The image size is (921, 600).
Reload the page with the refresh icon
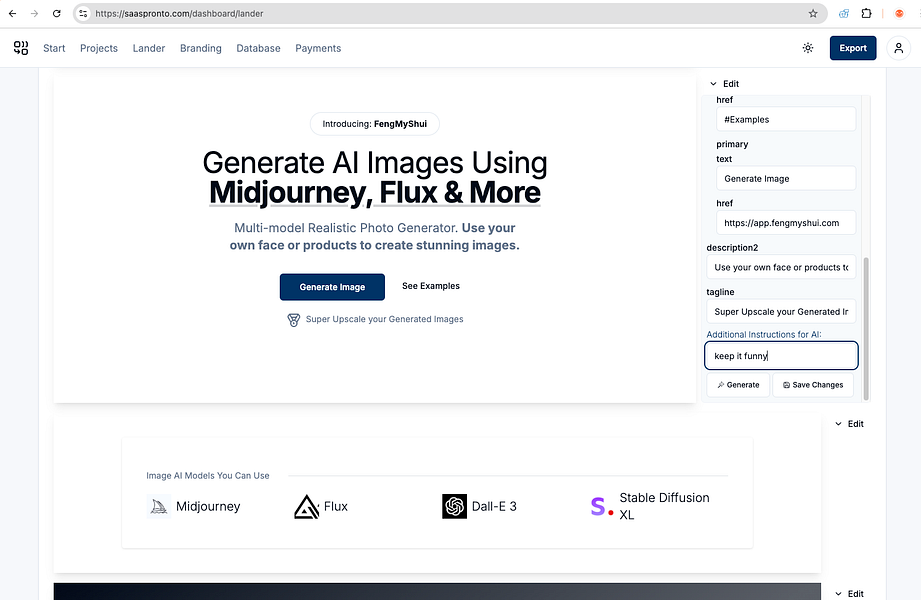pyautogui.click(x=56, y=14)
